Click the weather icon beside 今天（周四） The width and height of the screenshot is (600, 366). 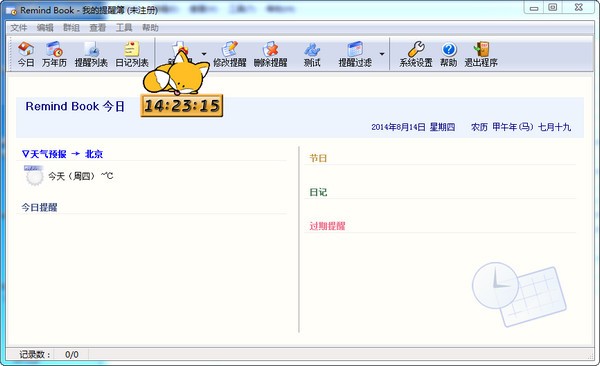coord(34,176)
